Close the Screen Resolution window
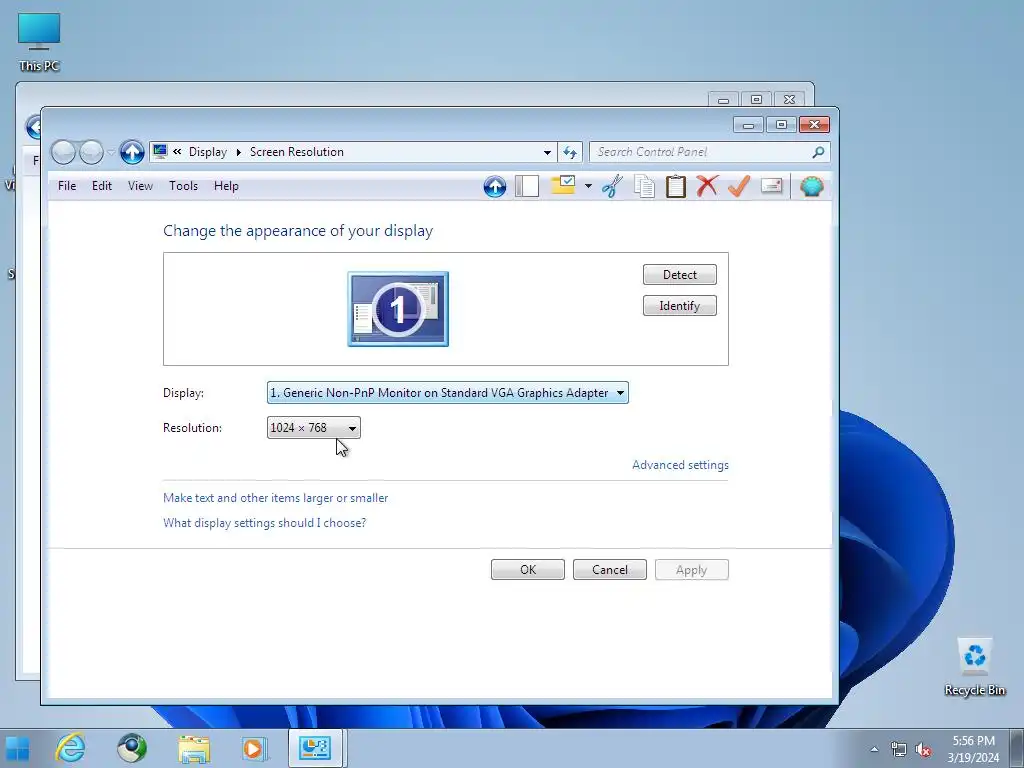1024x768 pixels. (814, 125)
